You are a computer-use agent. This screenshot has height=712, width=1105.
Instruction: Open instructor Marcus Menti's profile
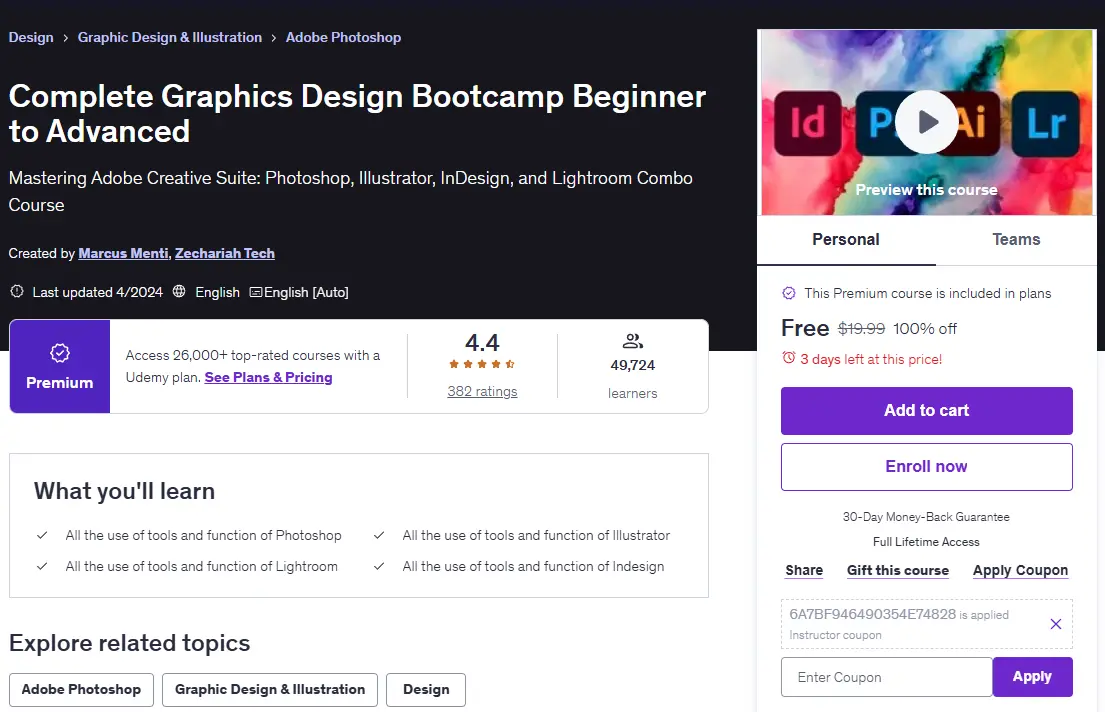(x=123, y=253)
